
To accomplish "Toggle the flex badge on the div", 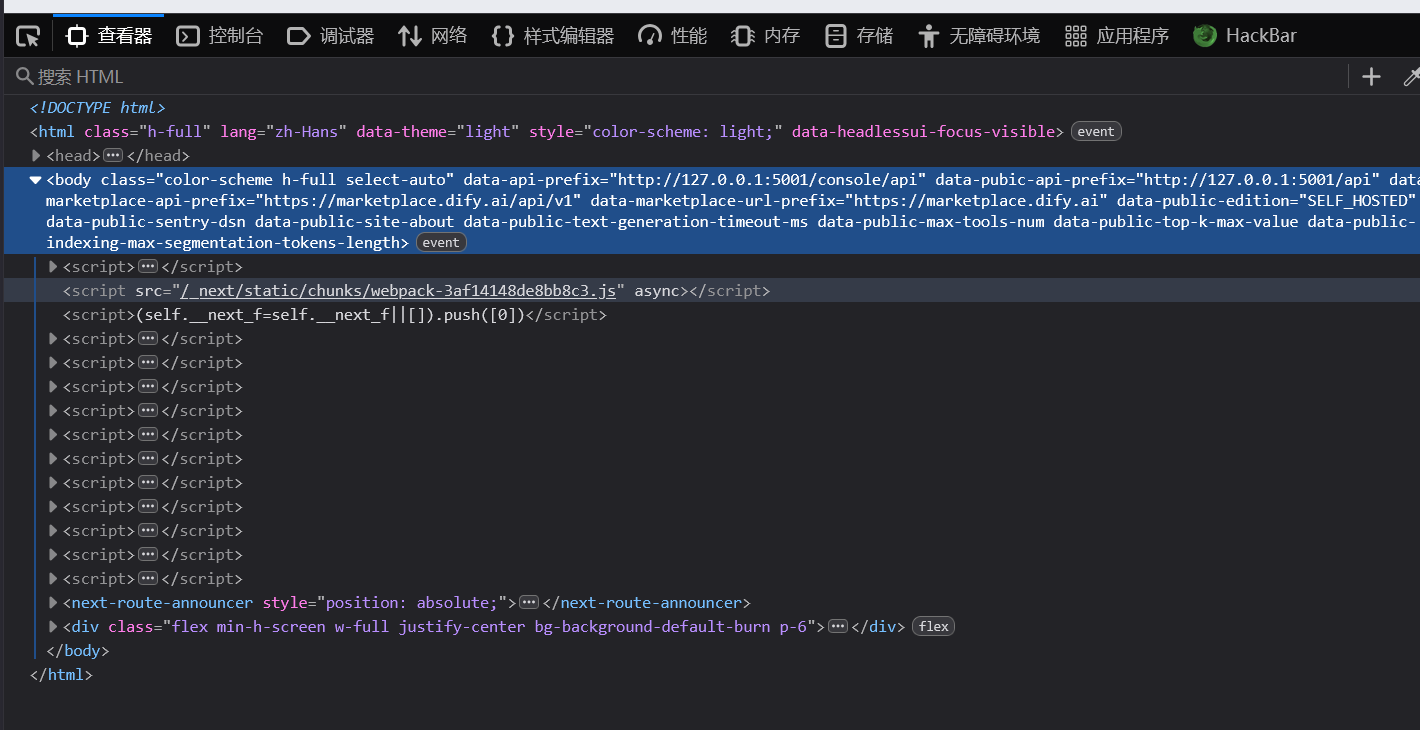I will click(x=933, y=627).
